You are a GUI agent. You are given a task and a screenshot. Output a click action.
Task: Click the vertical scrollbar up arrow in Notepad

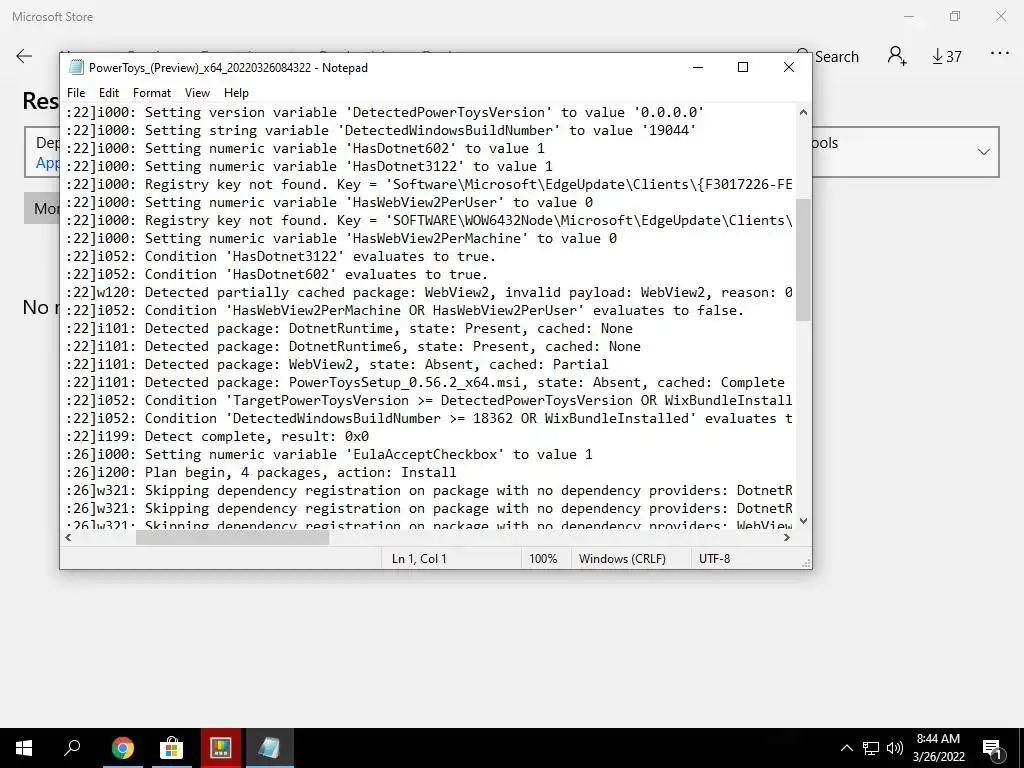click(803, 112)
